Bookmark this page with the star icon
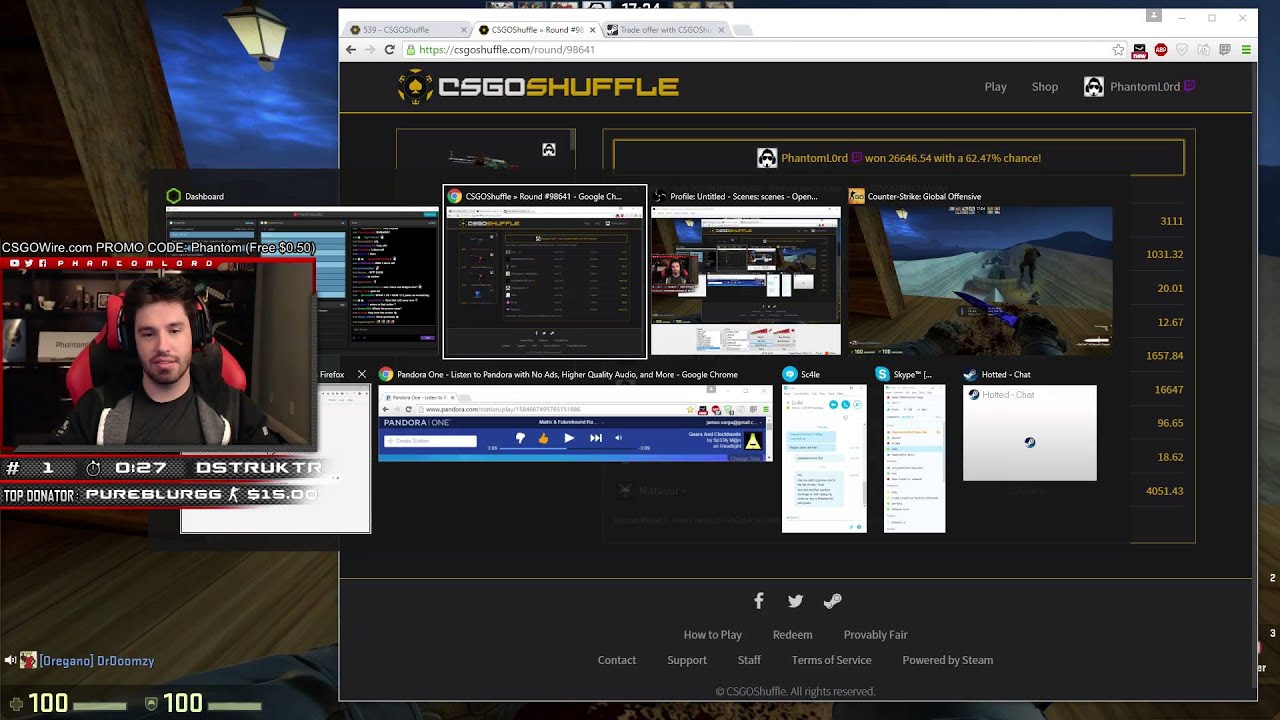The height and width of the screenshot is (720, 1280). (x=1118, y=49)
